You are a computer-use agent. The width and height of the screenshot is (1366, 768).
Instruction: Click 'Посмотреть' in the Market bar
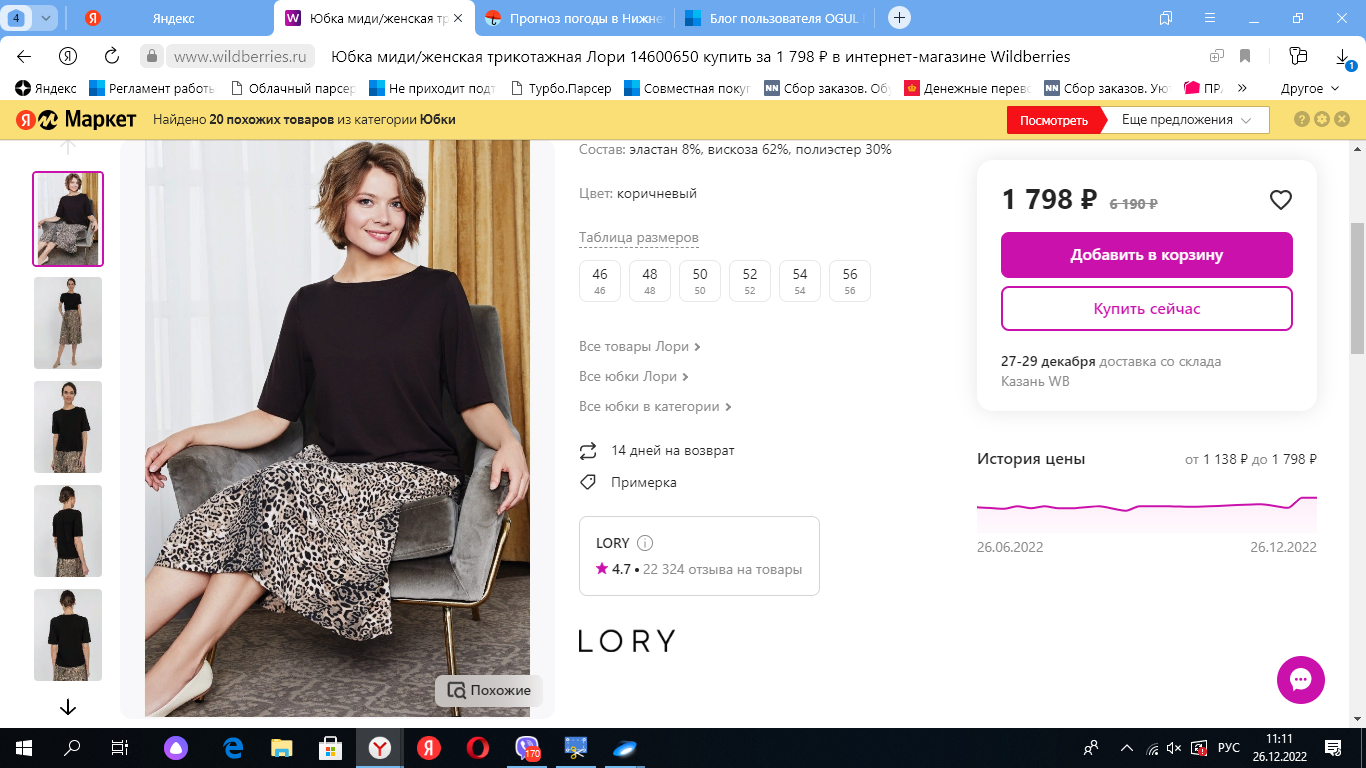tap(1054, 120)
